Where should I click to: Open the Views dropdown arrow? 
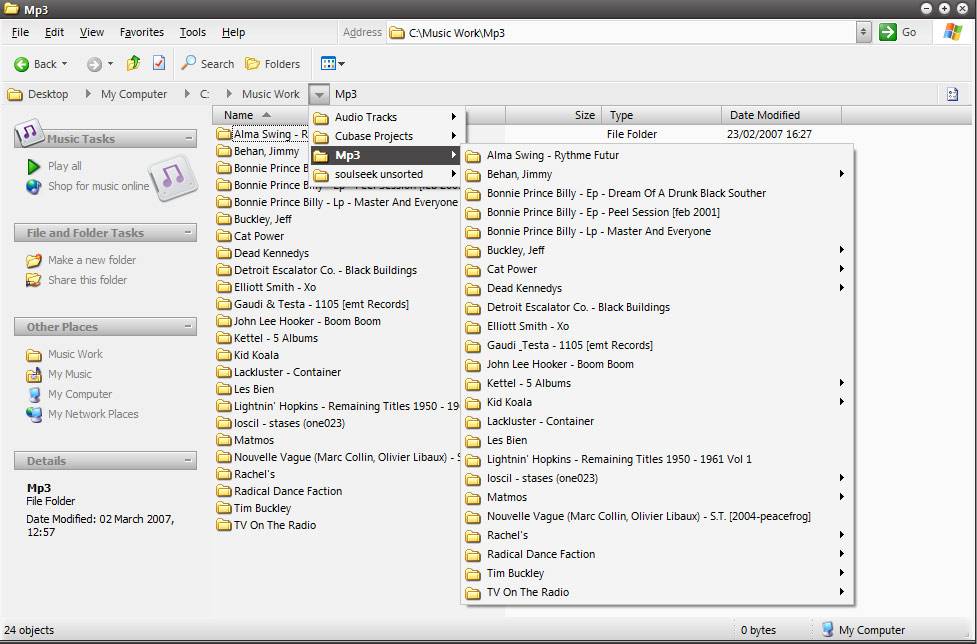341,64
